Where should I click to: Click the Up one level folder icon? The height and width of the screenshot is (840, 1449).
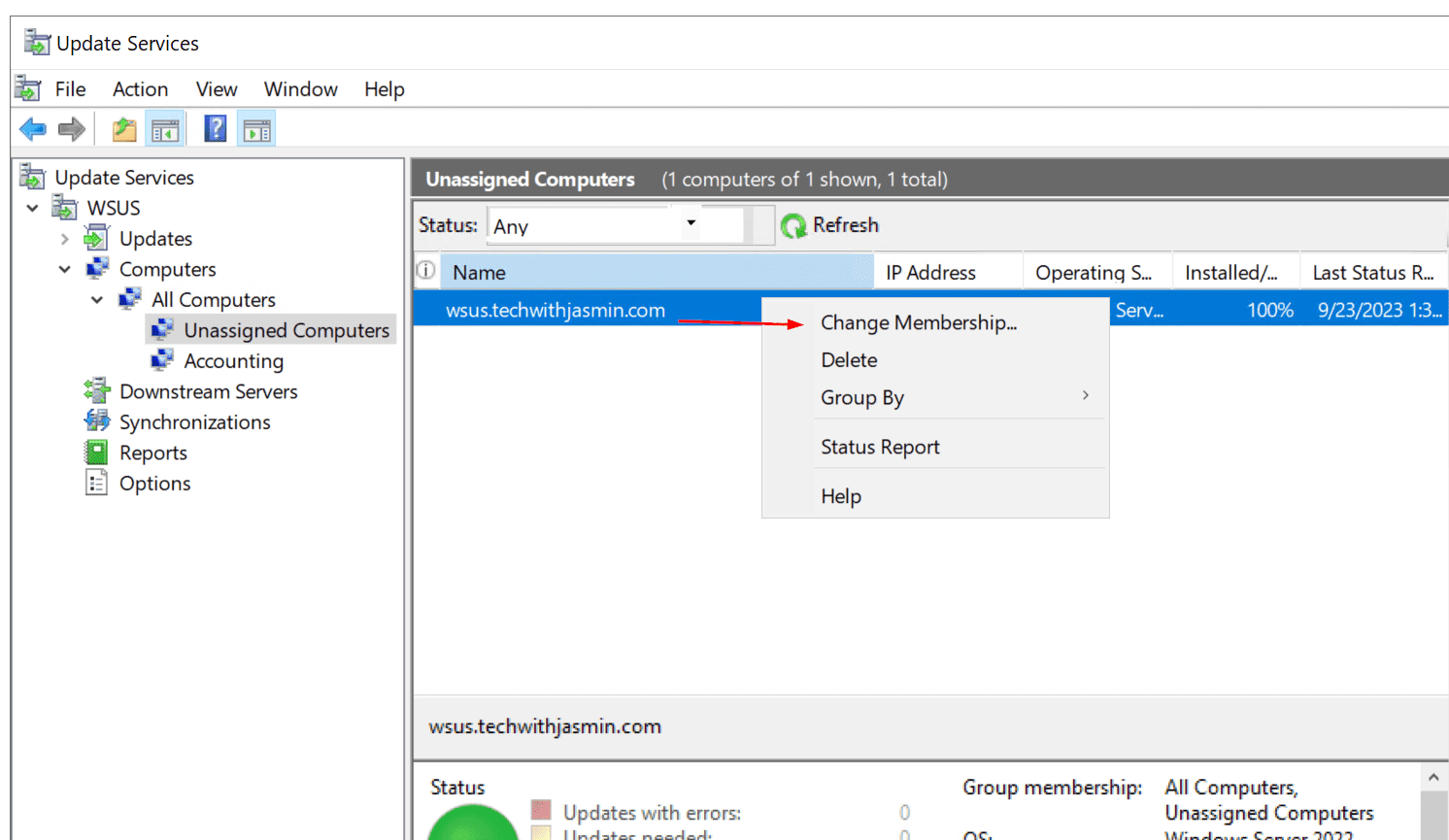[124, 128]
